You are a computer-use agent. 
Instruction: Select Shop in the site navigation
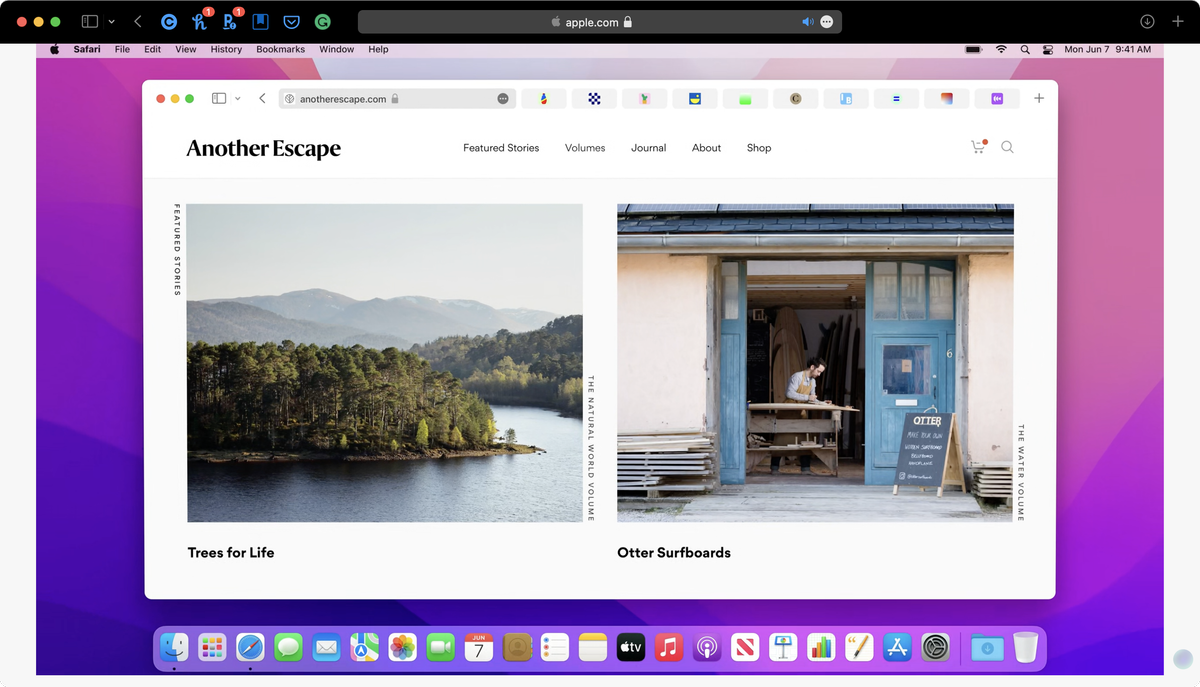click(758, 147)
